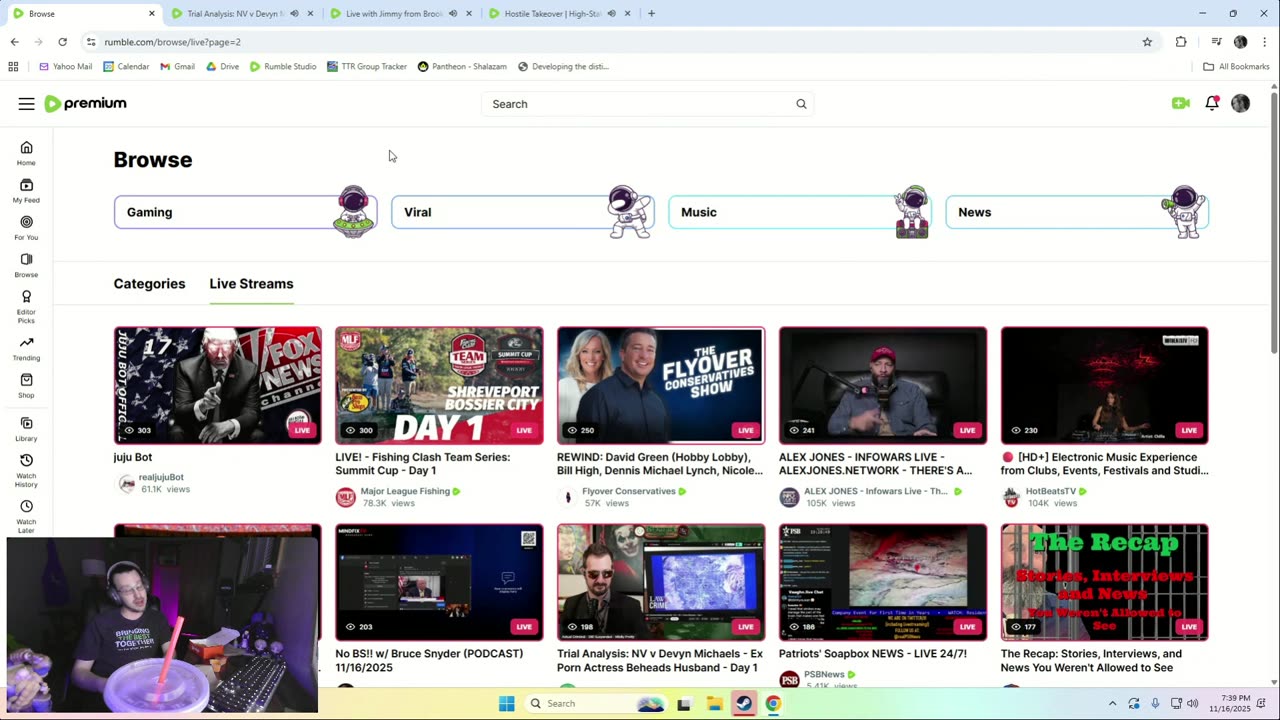
Task: Close the Browse browser tab
Action: pos(152,14)
